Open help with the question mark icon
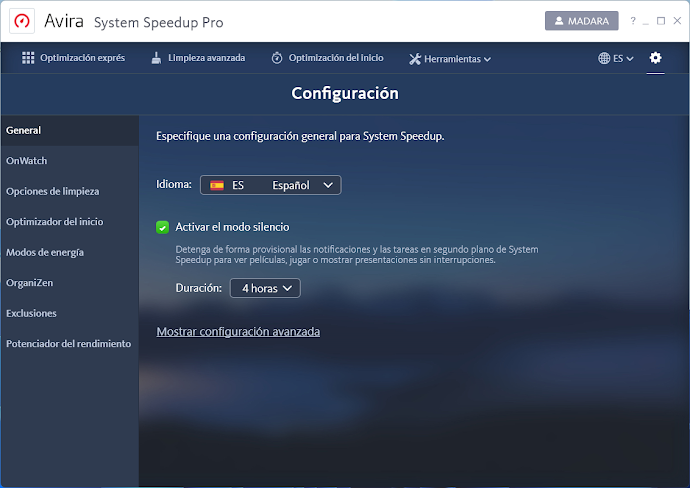690x488 pixels. [x=633, y=21]
